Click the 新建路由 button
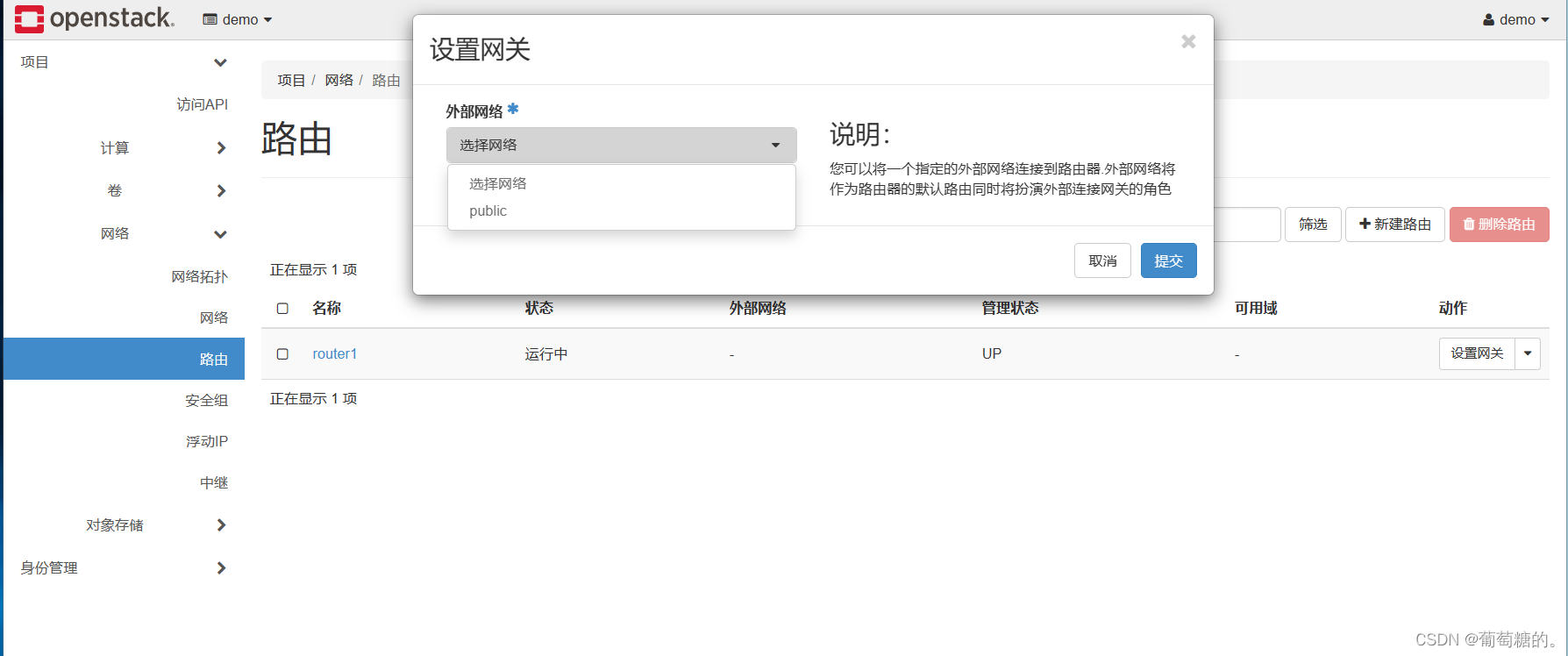This screenshot has width=1568, height=656. [x=1394, y=225]
